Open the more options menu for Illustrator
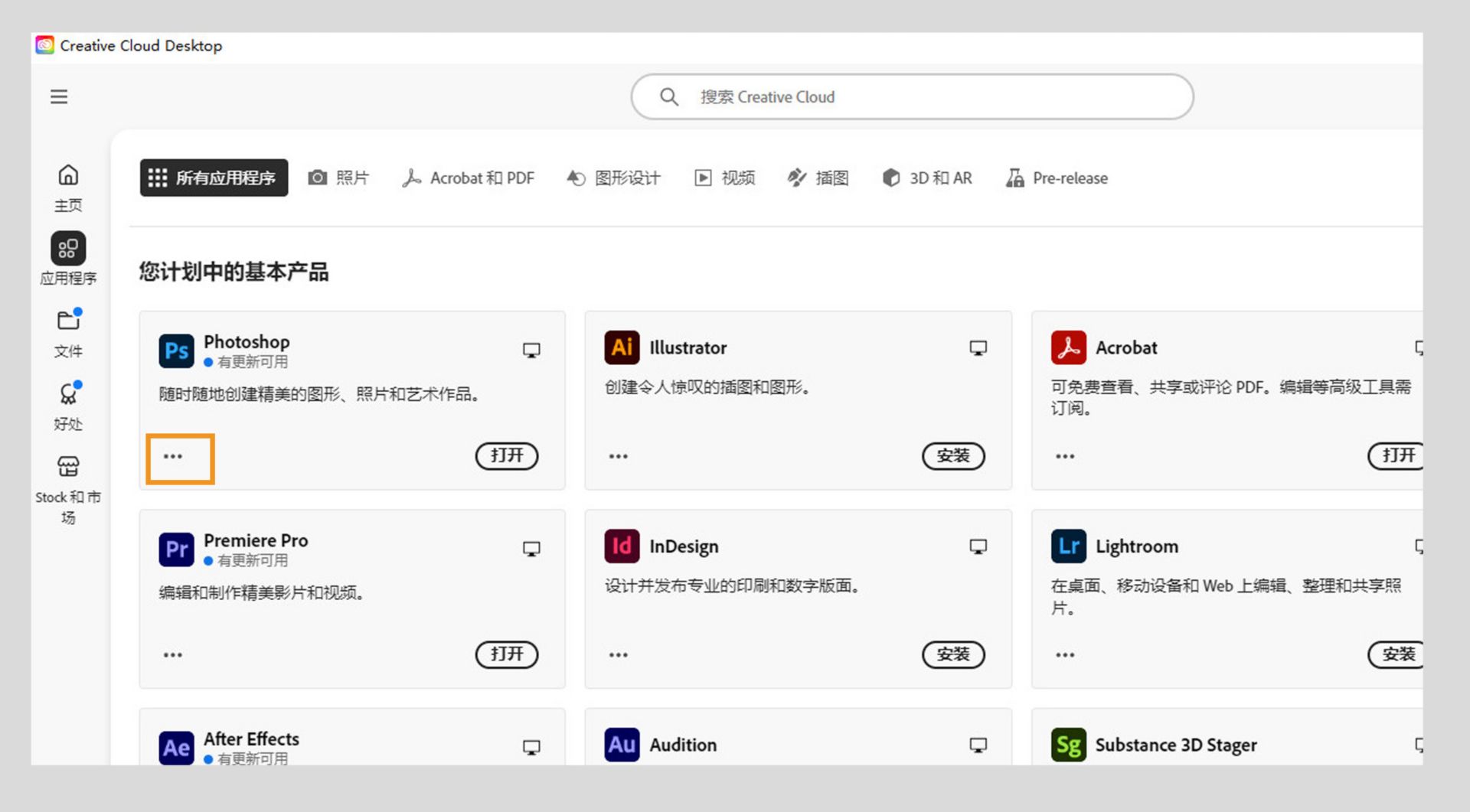1470x812 pixels. pyautogui.click(x=619, y=456)
